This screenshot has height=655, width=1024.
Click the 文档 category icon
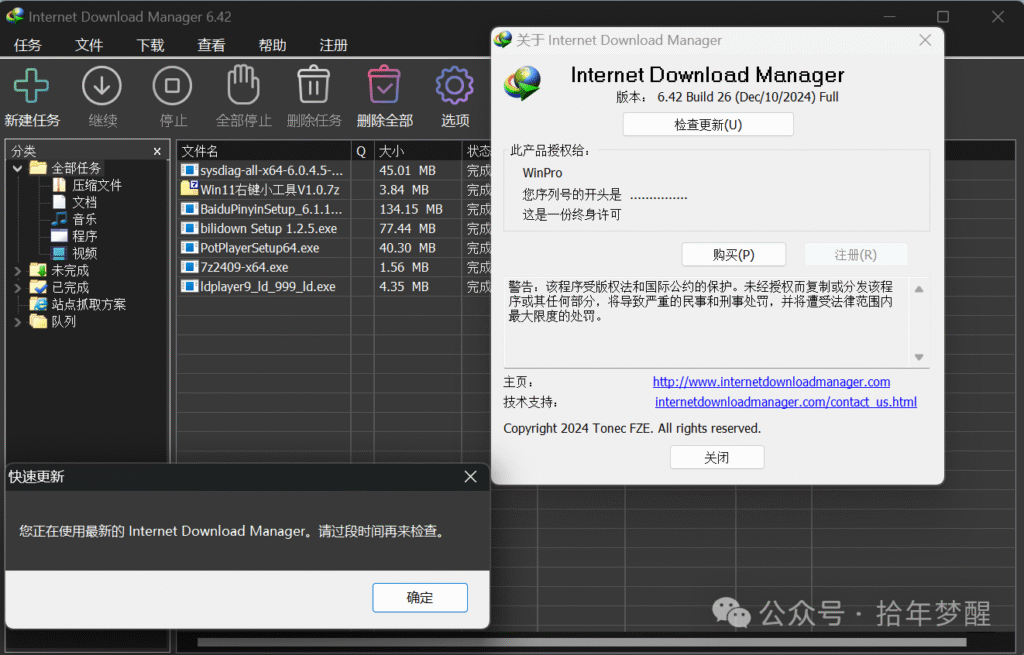[59, 202]
